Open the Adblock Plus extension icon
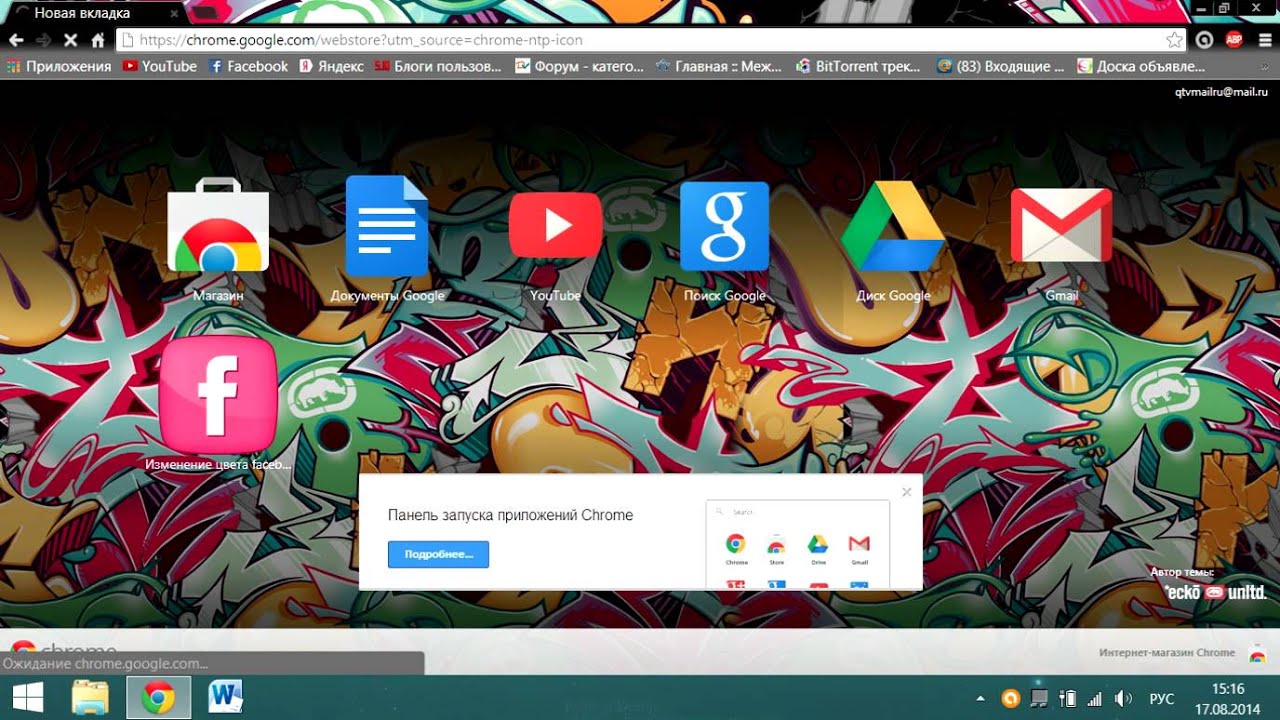This screenshot has height=720, width=1280. pos(1234,40)
